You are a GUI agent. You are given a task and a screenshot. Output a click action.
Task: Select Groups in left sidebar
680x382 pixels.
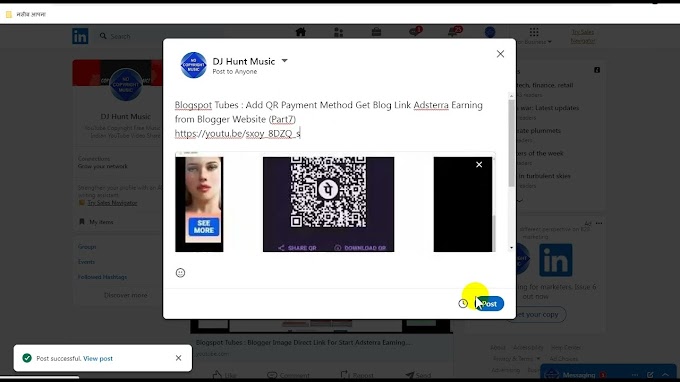click(x=87, y=247)
